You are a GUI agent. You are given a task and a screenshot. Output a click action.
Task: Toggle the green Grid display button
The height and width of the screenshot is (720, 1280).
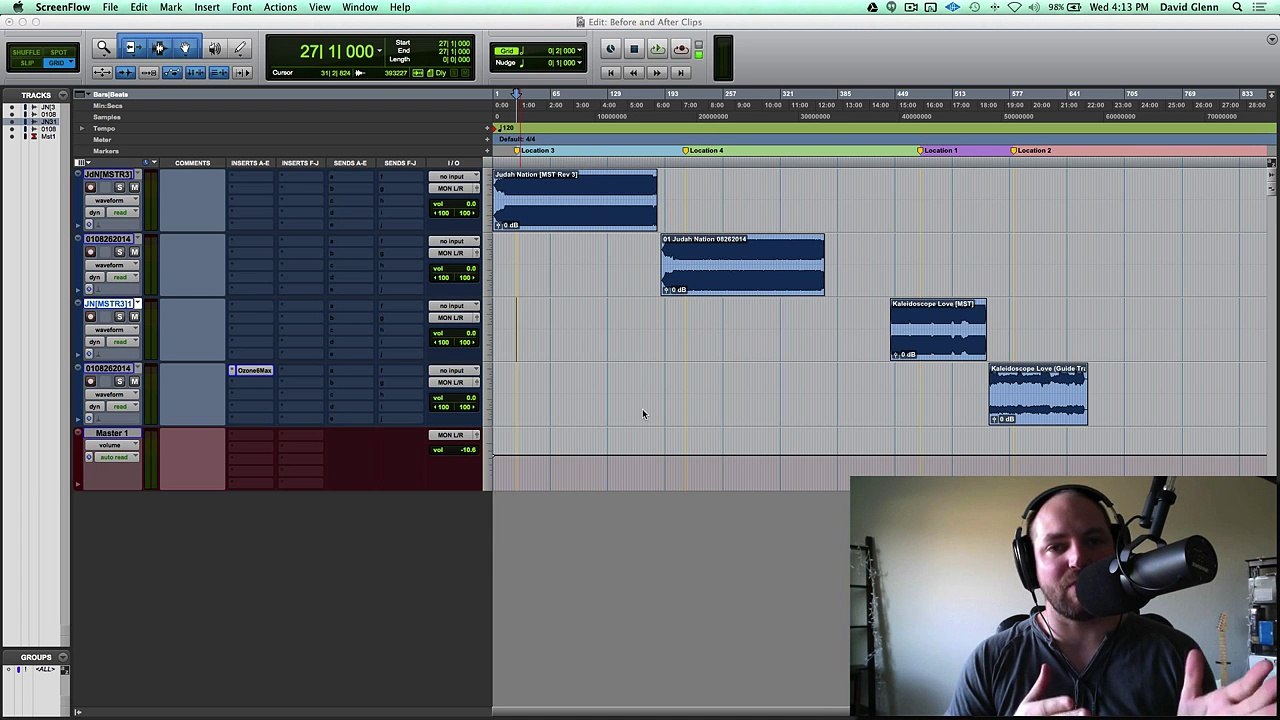click(x=507, y=51)
